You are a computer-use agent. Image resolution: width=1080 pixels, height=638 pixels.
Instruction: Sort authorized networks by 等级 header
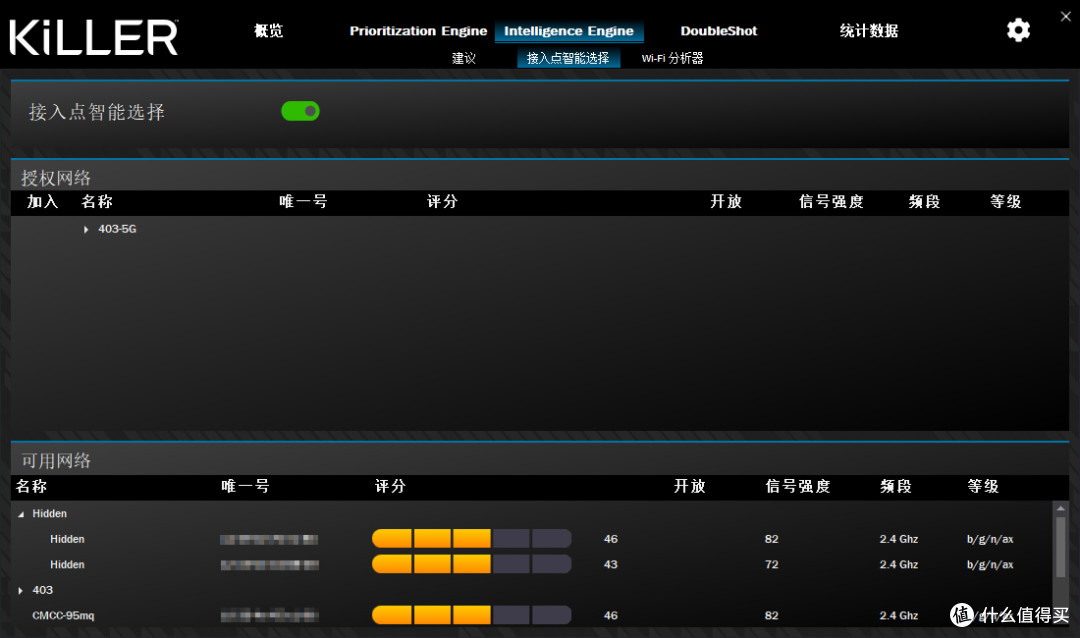[x=1006, y=202]
